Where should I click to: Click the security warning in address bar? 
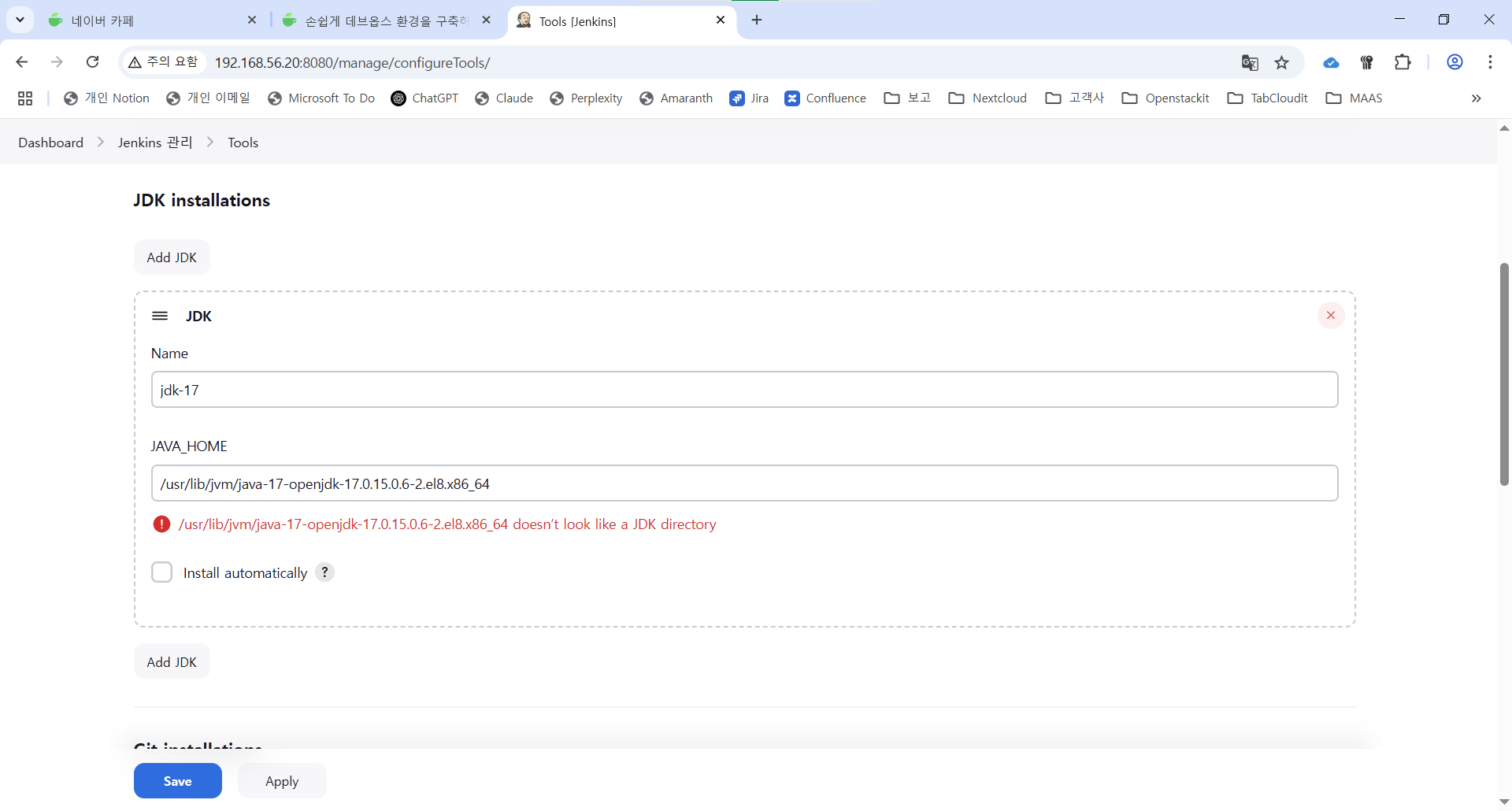(x=163, y=62)
